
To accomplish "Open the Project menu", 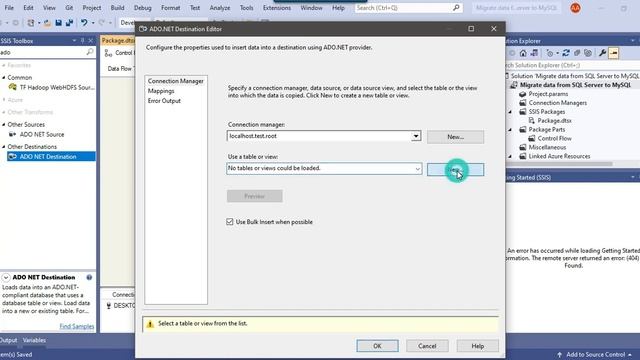I will tap(91, 8).
